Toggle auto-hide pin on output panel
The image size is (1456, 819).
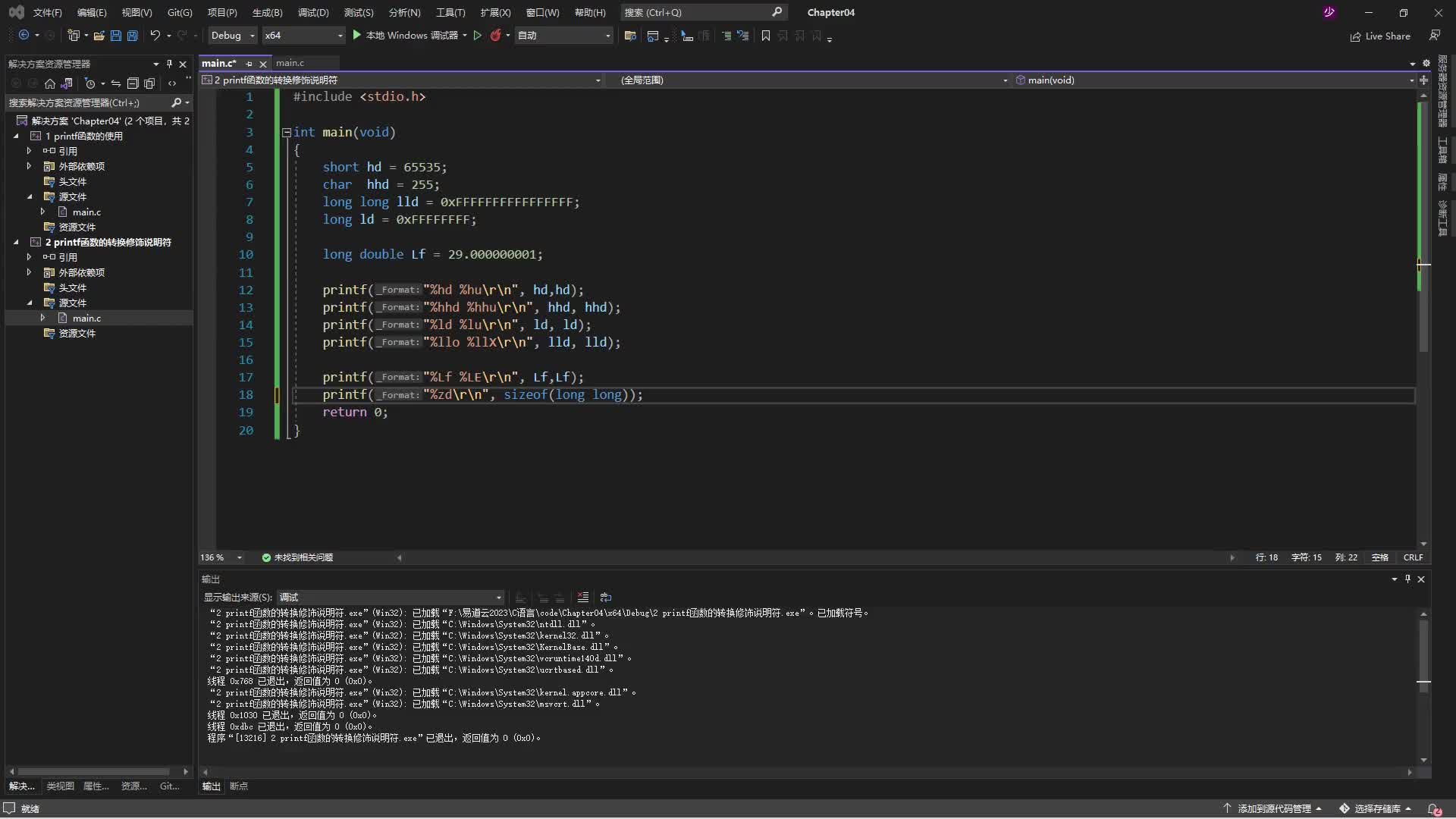pyautogui.click(x=1407, y=579)
